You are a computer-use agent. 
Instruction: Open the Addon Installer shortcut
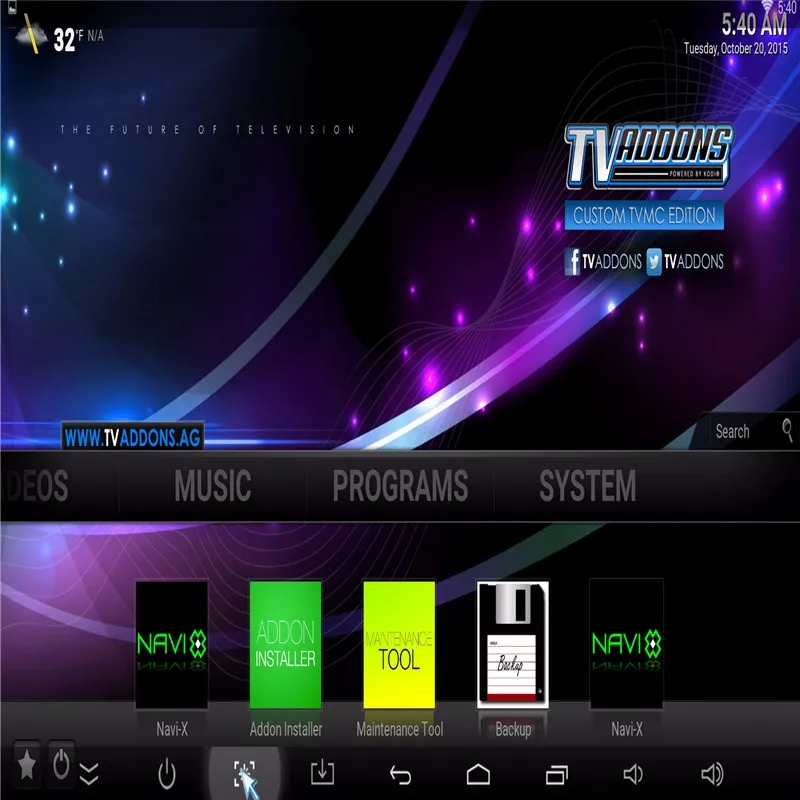(286, 645)
